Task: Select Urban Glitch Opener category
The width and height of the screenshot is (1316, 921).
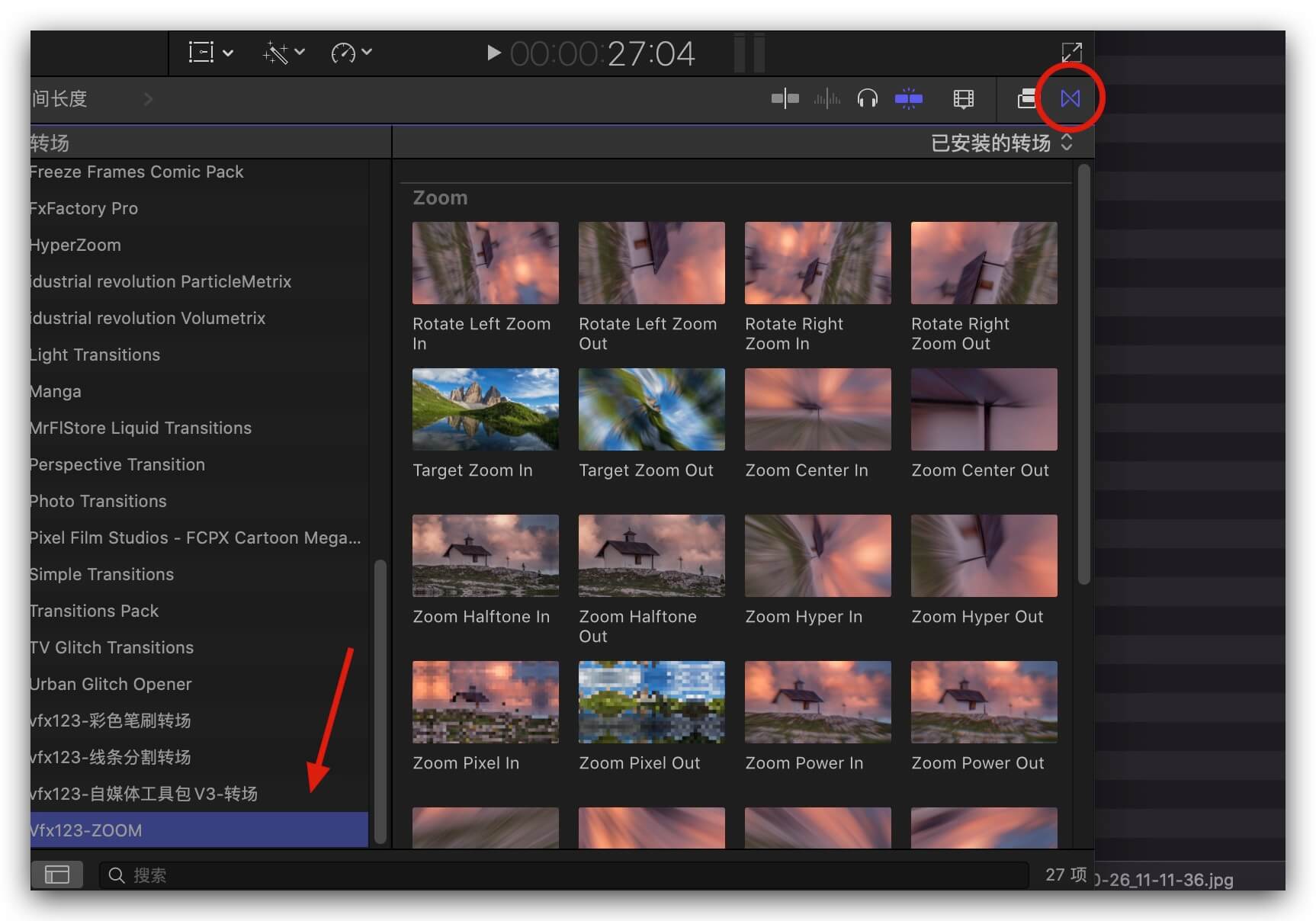Action: [199, 684]
